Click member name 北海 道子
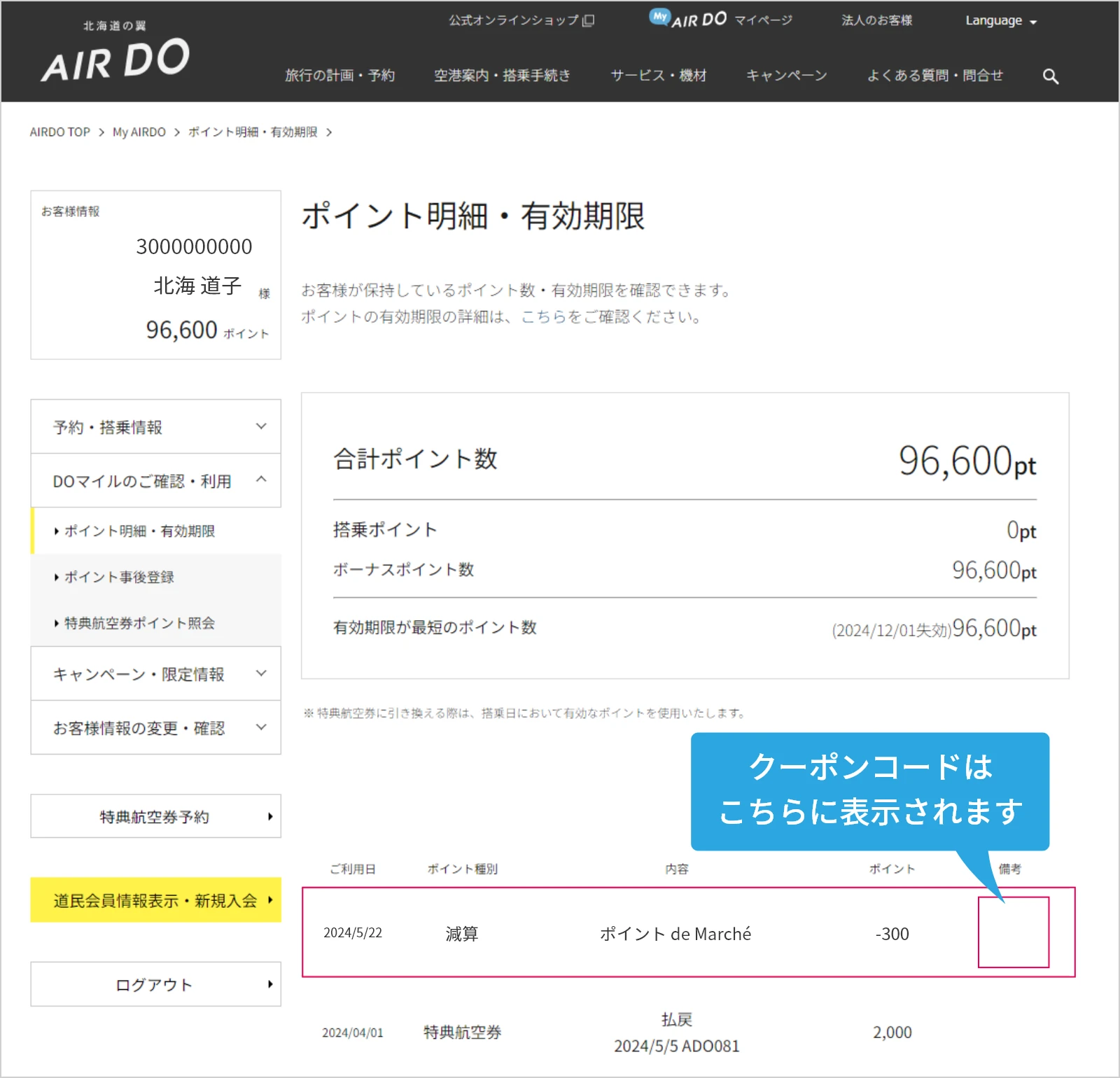The width and height of the screenshot is (1120, 1078). [197, 286]
